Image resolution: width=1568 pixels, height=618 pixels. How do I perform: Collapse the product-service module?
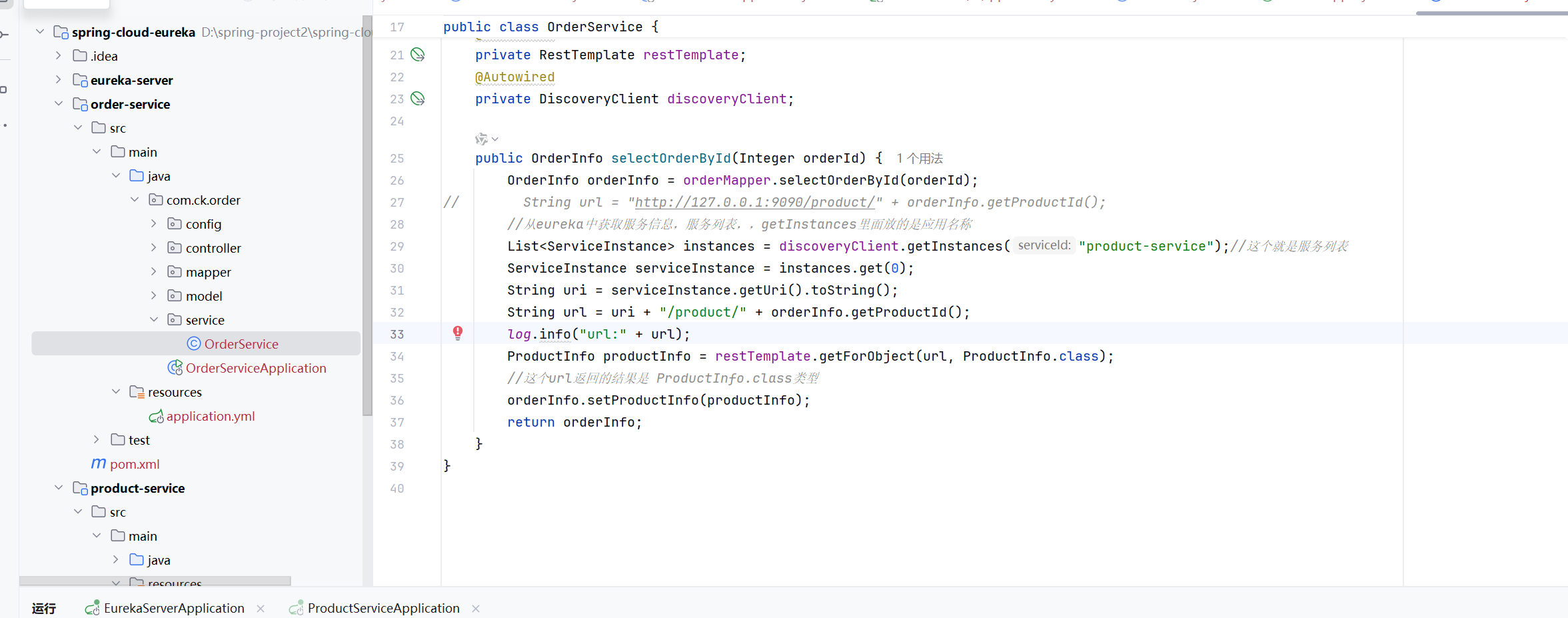tap(59, 487)
